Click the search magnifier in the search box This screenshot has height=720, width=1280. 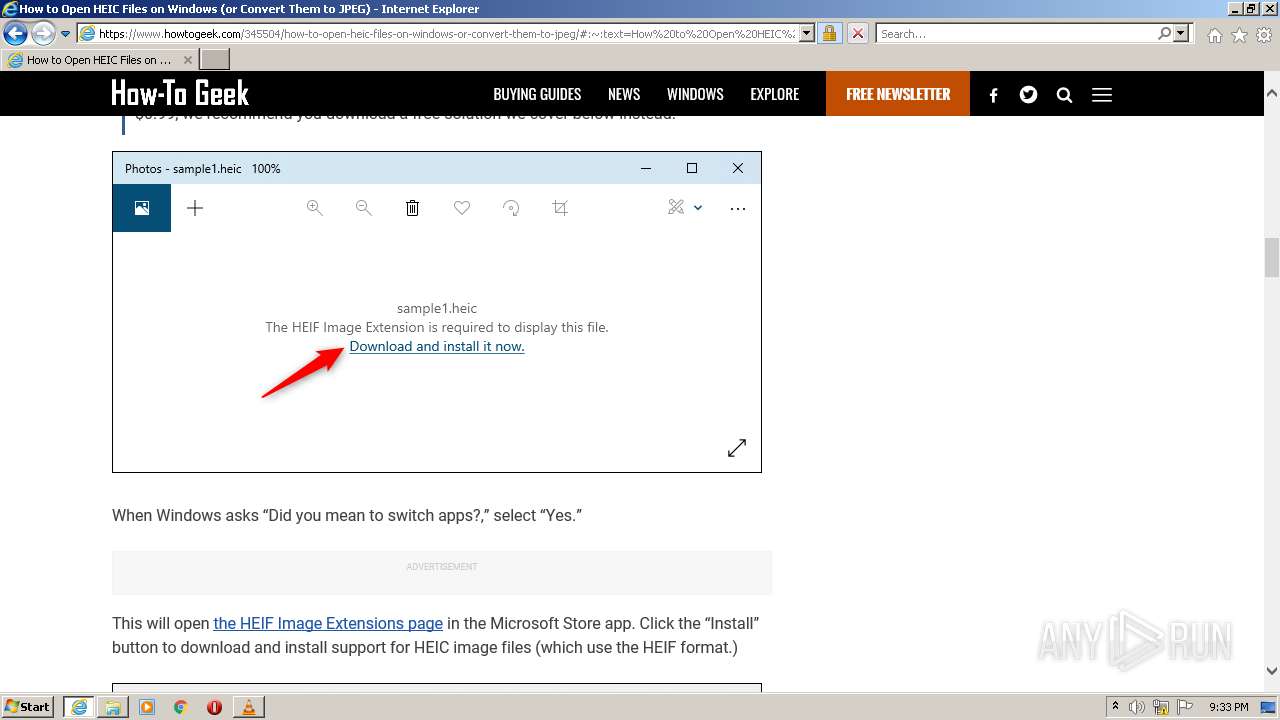(1164, 34)
